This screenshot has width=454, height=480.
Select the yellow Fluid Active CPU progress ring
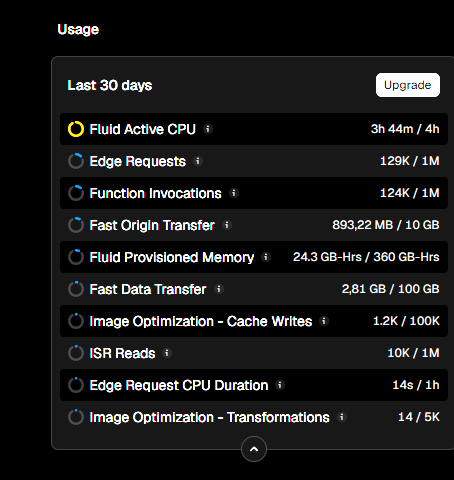(x=76, y=129)
